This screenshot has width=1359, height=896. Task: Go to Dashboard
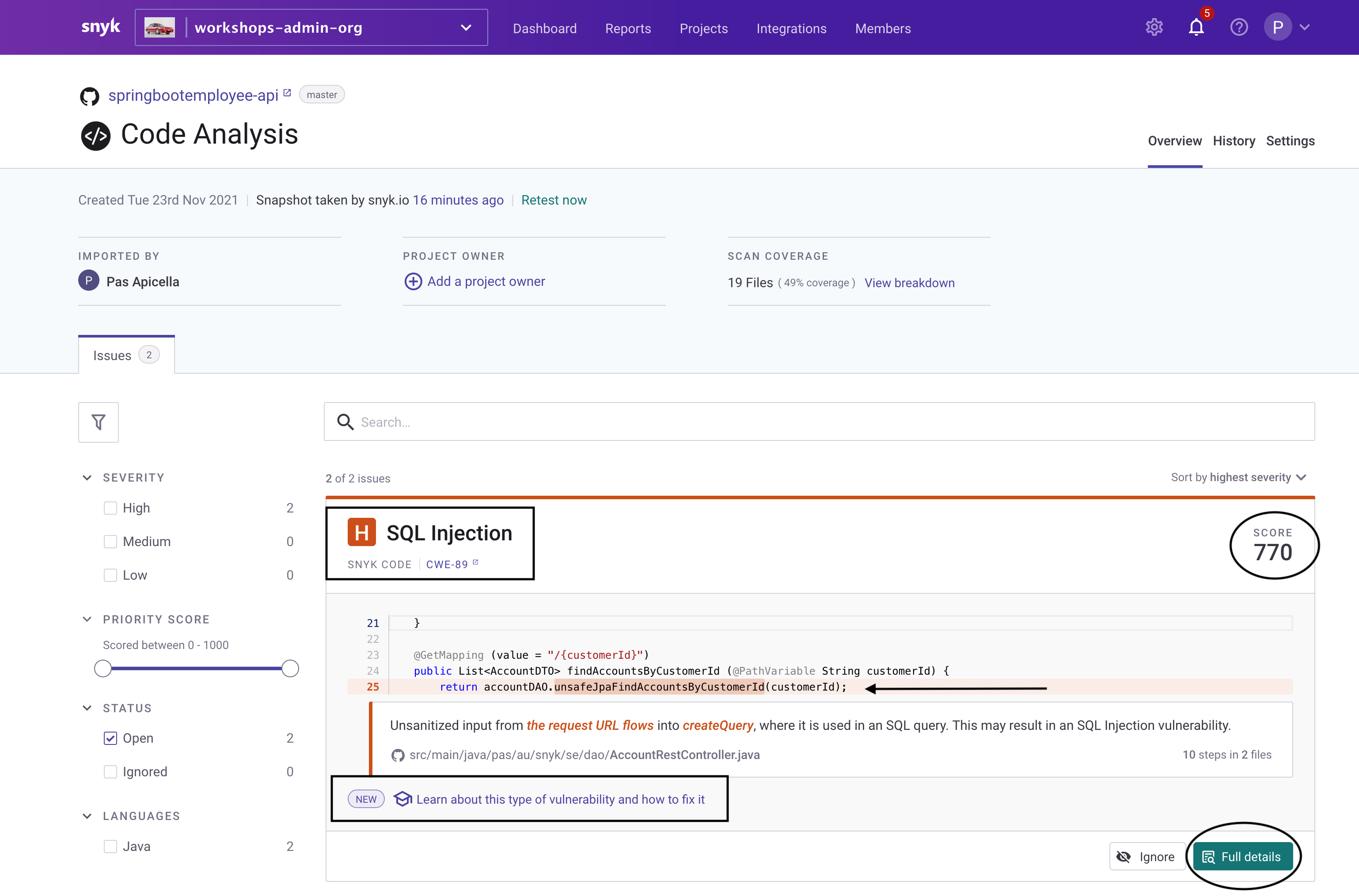(544, 28)
